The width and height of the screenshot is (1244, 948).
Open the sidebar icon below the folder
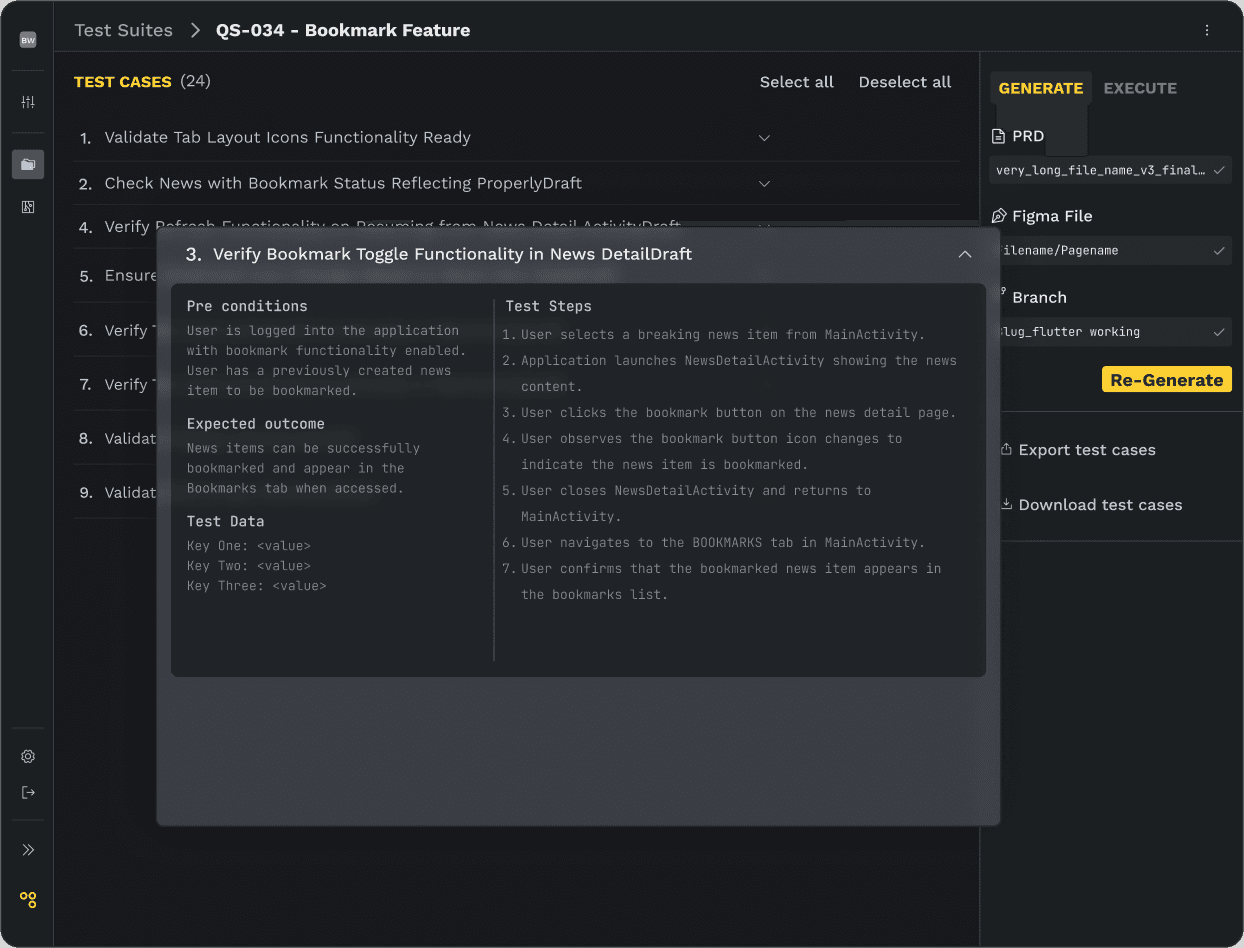pyautogui.click(x=28, y=207)
